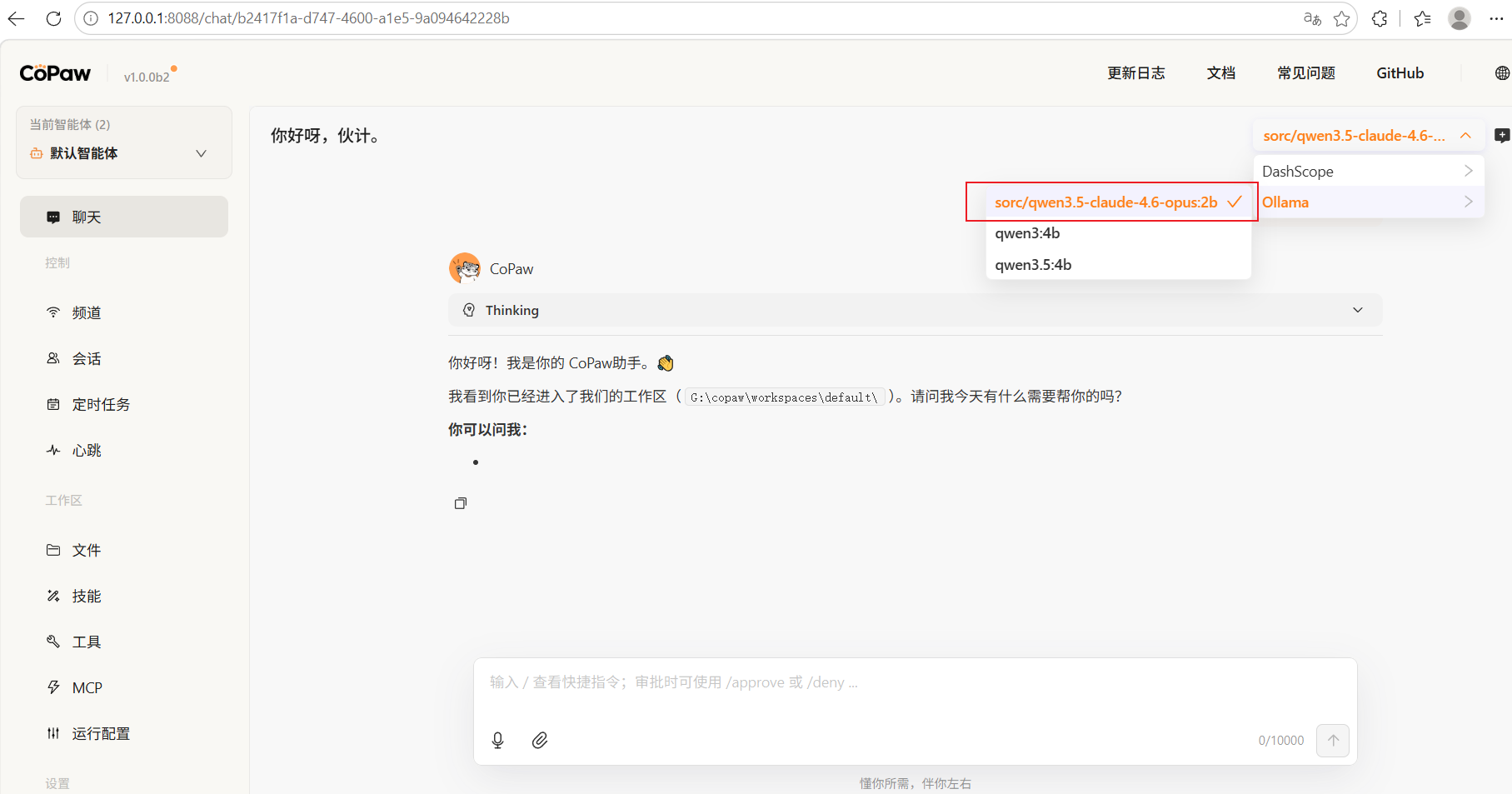Viewport: 1512px width, 794px height.
Task: Click the CoPaw avatar image
Action: [x=465, y=268]
